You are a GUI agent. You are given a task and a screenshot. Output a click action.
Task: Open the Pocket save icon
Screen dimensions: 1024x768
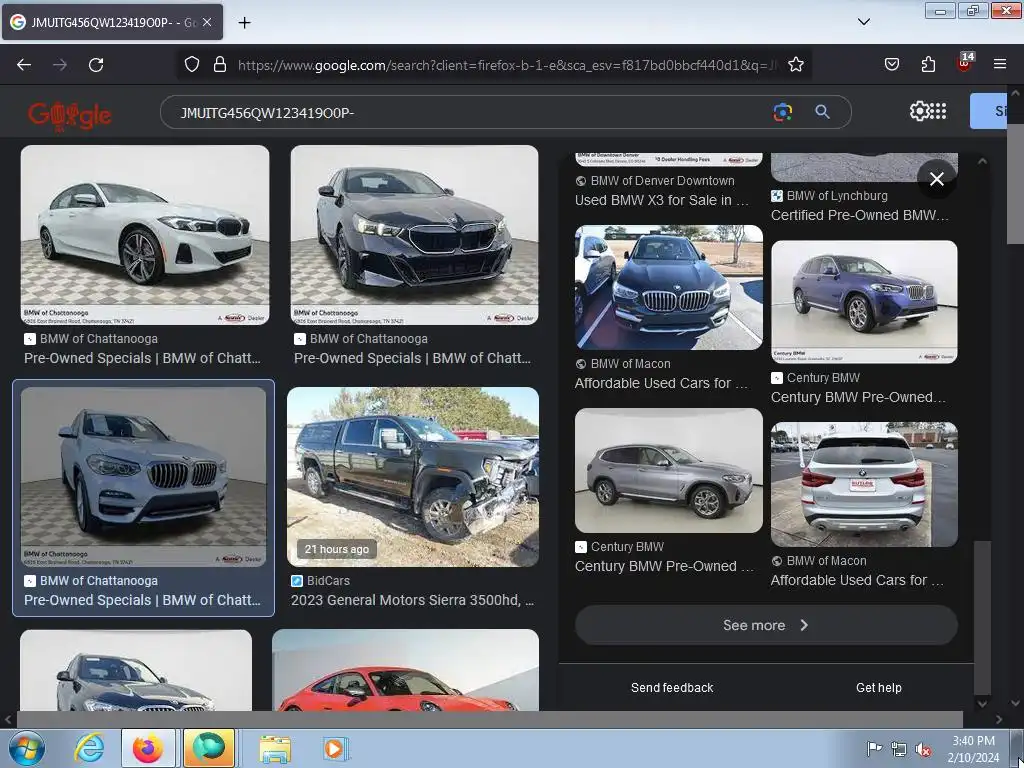891,64
